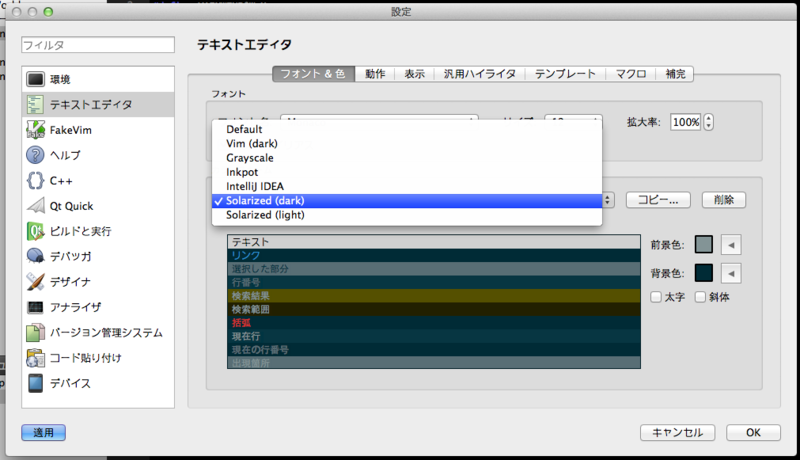Reset background color with arrow button
800x460 pixels.
coord(731,273)
